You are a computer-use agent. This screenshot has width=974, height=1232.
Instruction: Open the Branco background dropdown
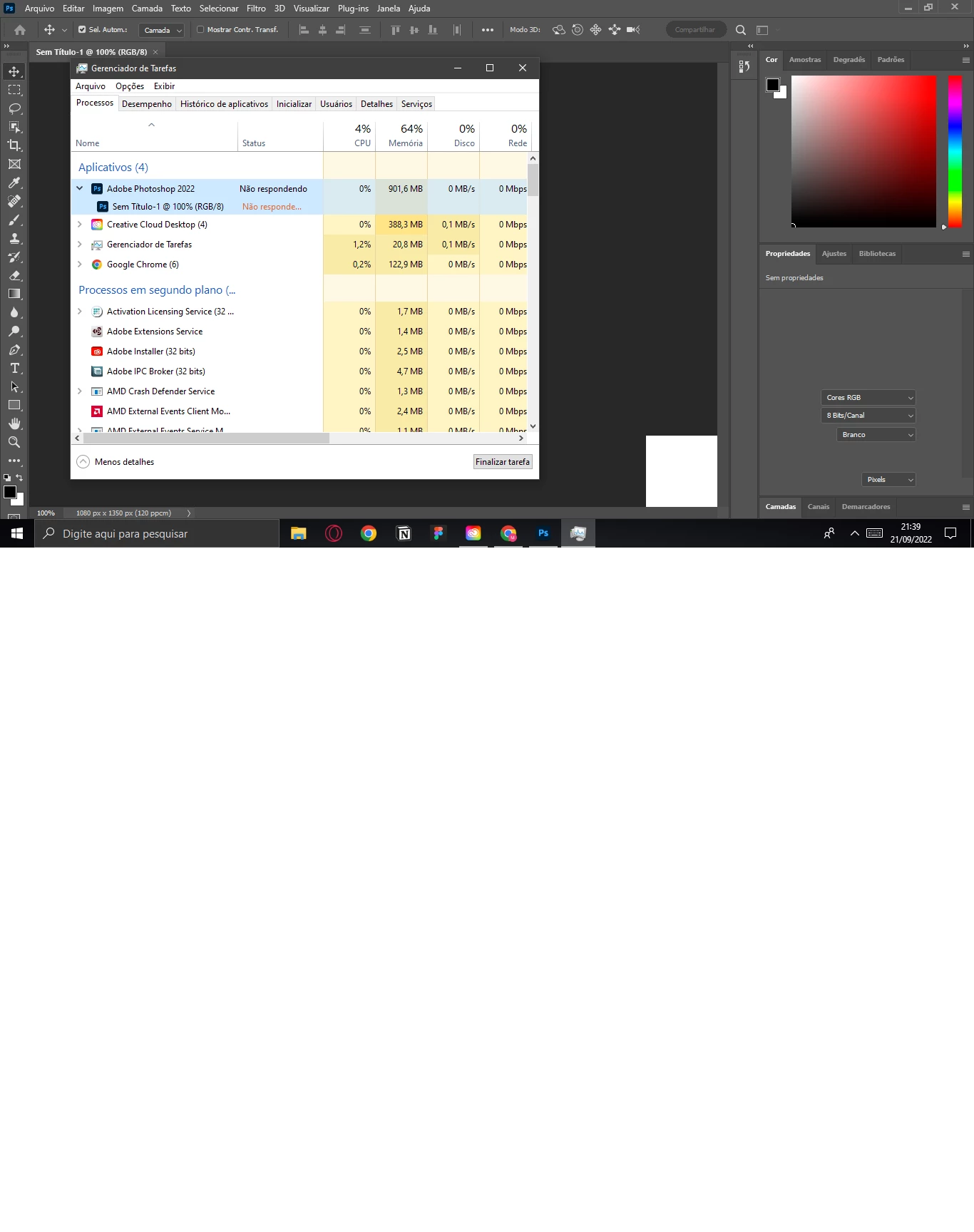point(876,435)
